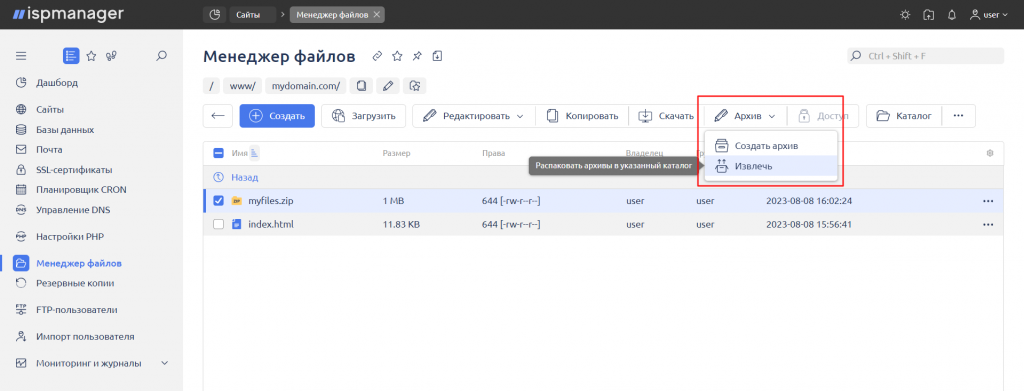Focus the Ctrl + Shift + F search field

[925, 56]
